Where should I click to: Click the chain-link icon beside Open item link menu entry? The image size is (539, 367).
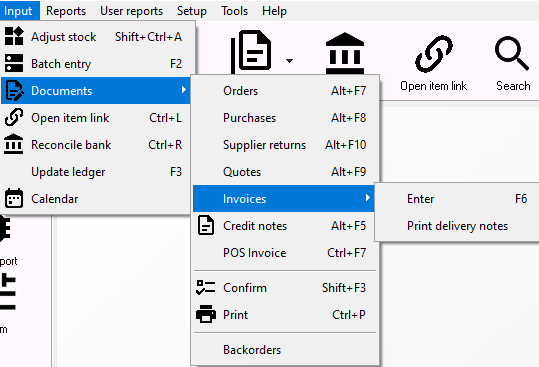(x=14, y=118)
